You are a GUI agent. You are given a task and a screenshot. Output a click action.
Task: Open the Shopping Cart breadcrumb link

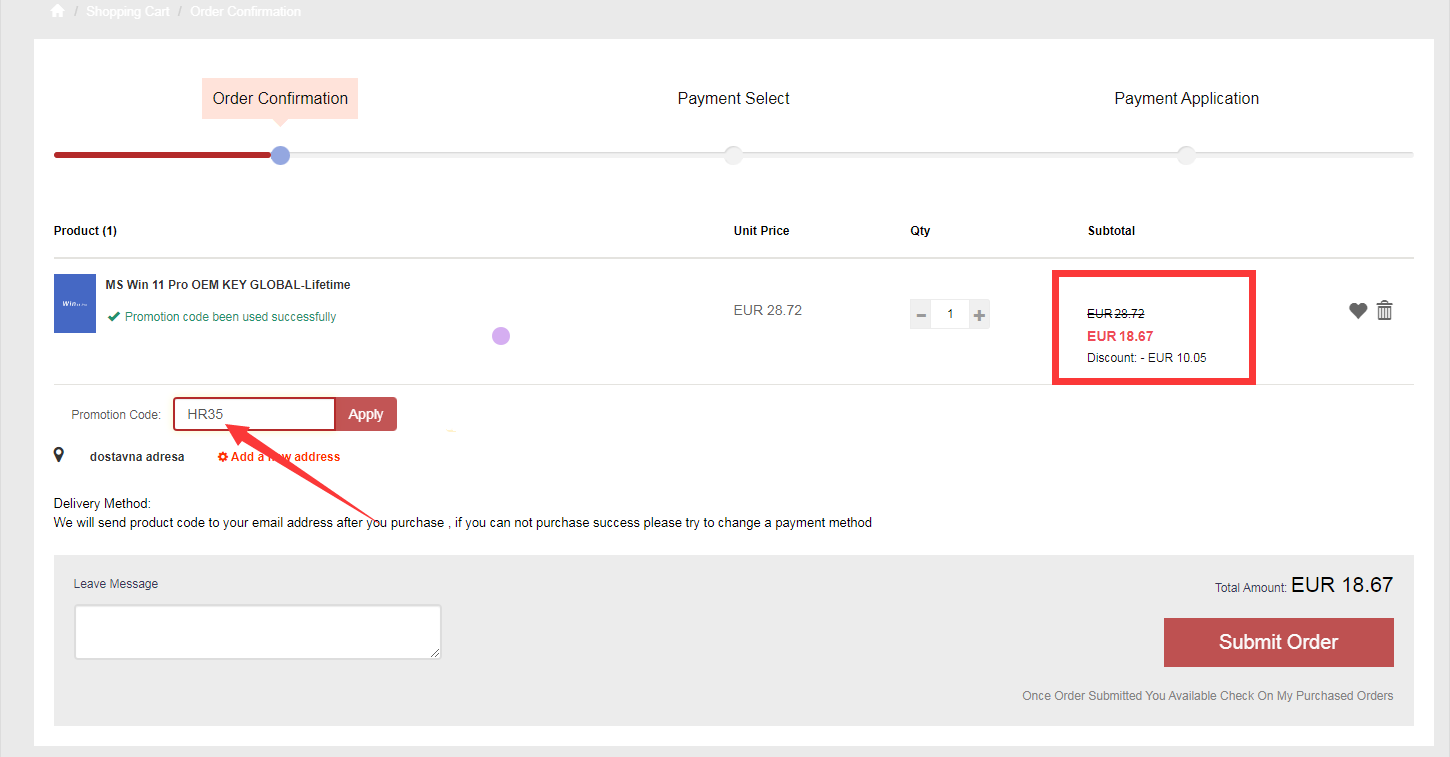(x=128, y=12)
